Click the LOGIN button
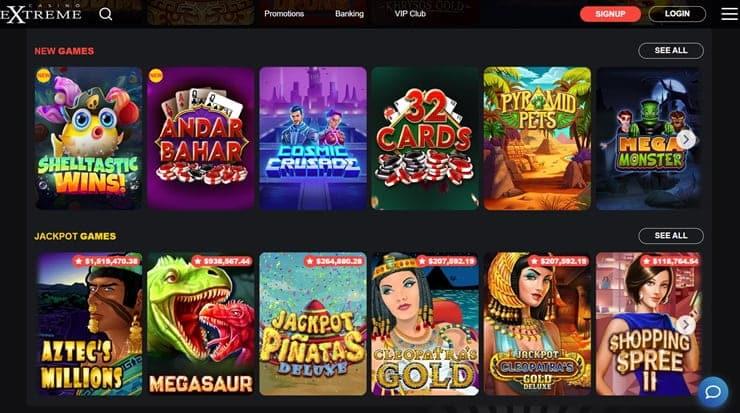The height and width of the screenshot is (413, 740). coord(677,14)
